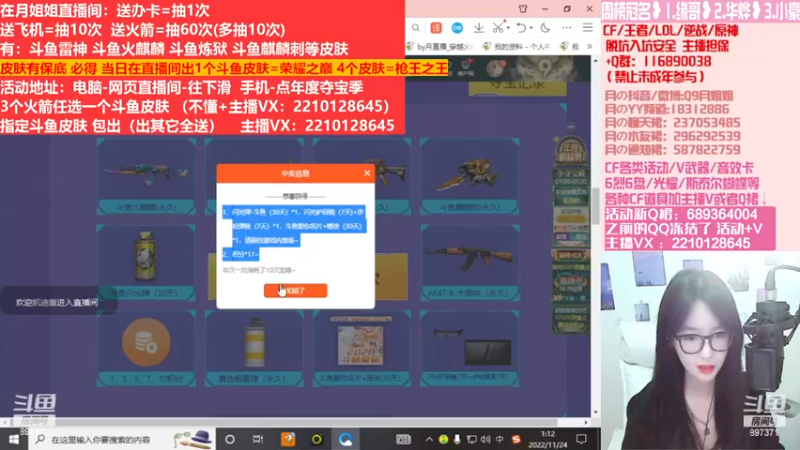
Task: Toggle night mode moon icon
Action: tap(545, 28)
